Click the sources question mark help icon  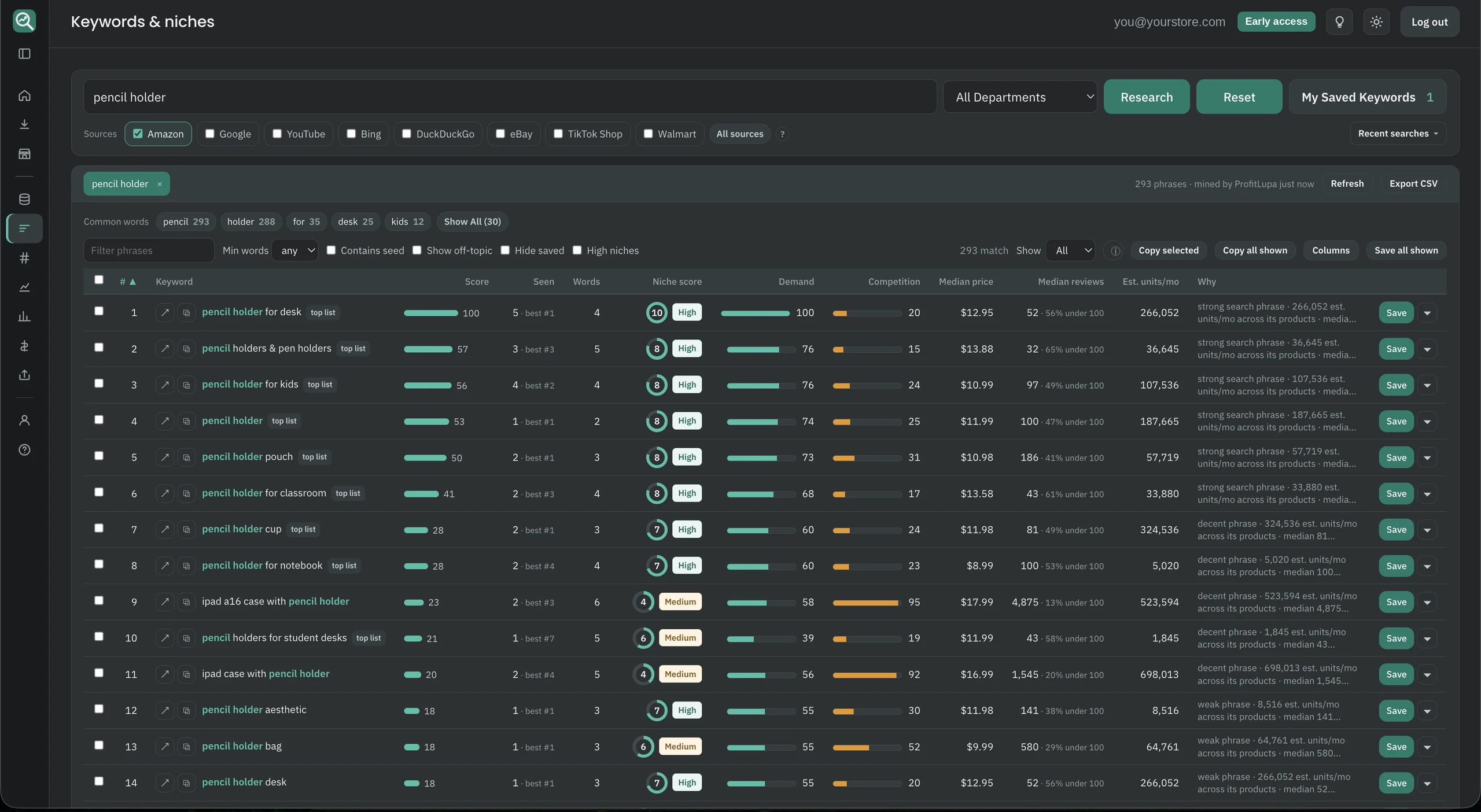(x=782, y=134)
